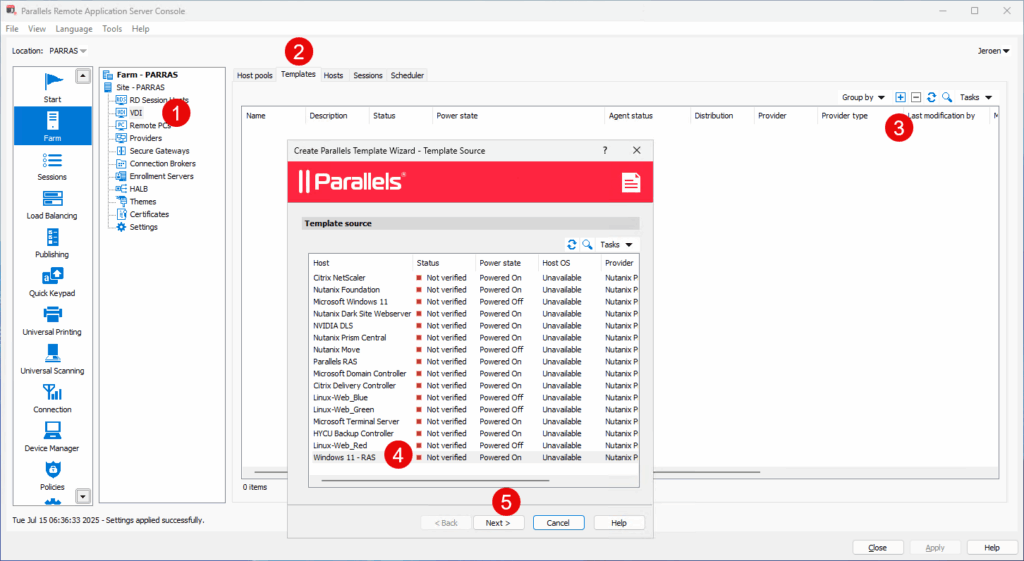Click Next in the template wizard
Viewport: 1024px width, 561px height.
click(x=498, y=522)
